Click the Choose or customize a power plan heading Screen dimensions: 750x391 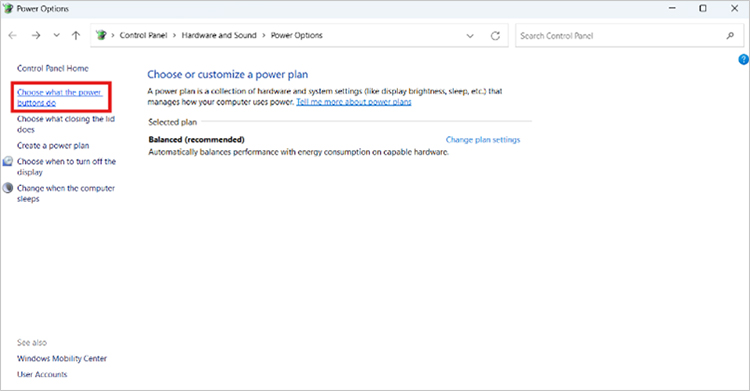(228, 75)
